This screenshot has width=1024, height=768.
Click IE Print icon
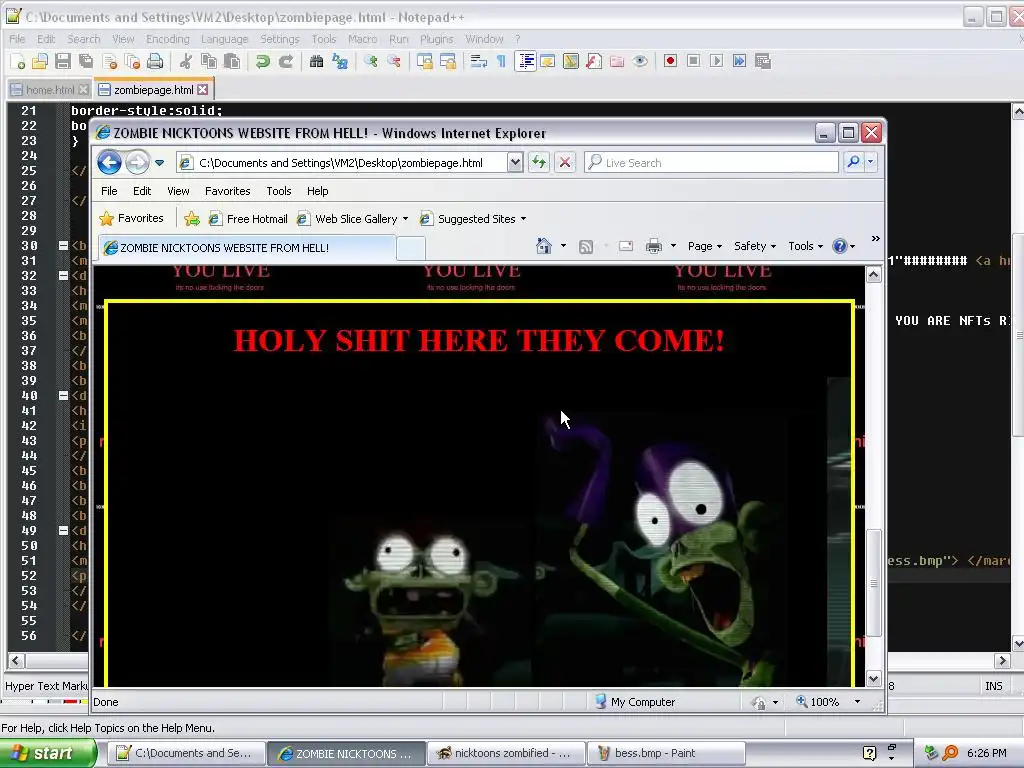(654, 246)
